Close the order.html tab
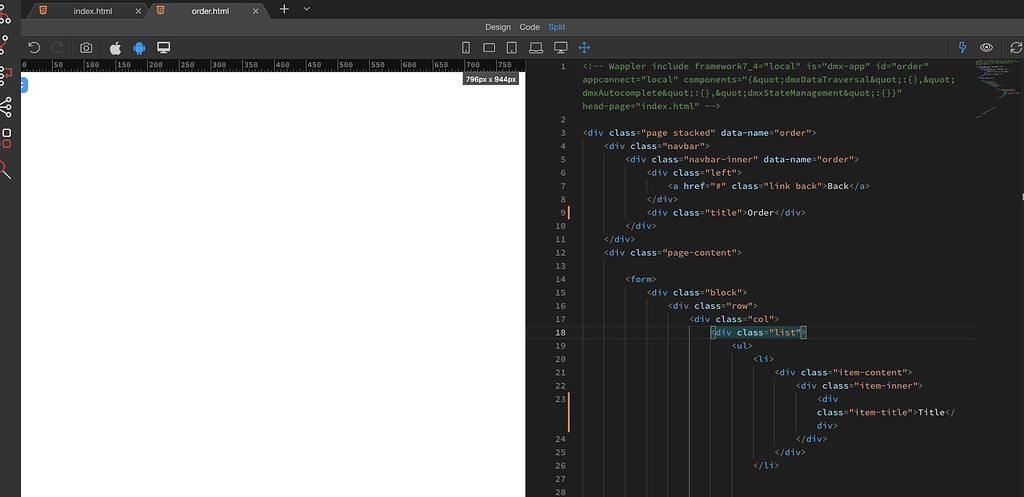The height and width of the screenshot is (497, 1024). tap(256, 10)
